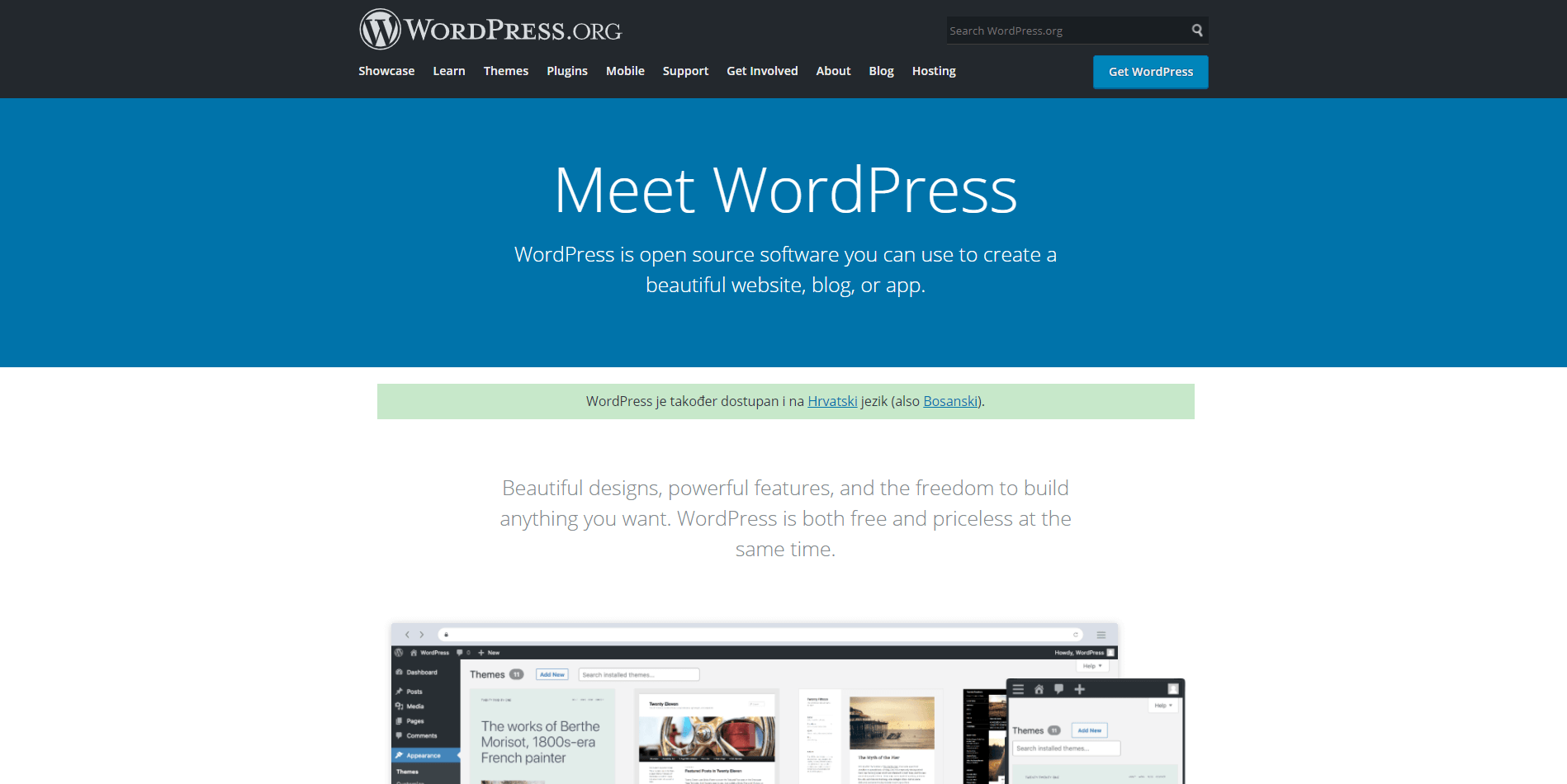Click the mockup admin bar WordPress logo
Screen dimensions: 1567x784
click(399, 652)
